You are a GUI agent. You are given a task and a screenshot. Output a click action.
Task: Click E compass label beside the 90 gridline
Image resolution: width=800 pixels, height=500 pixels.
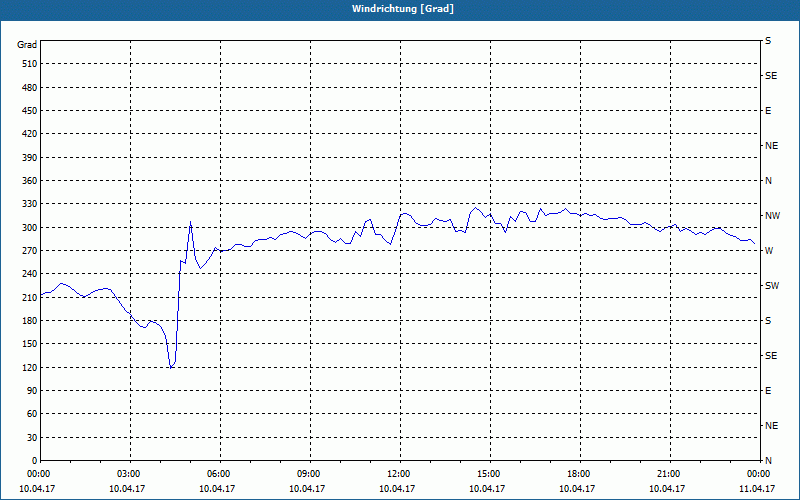point(768,391)
